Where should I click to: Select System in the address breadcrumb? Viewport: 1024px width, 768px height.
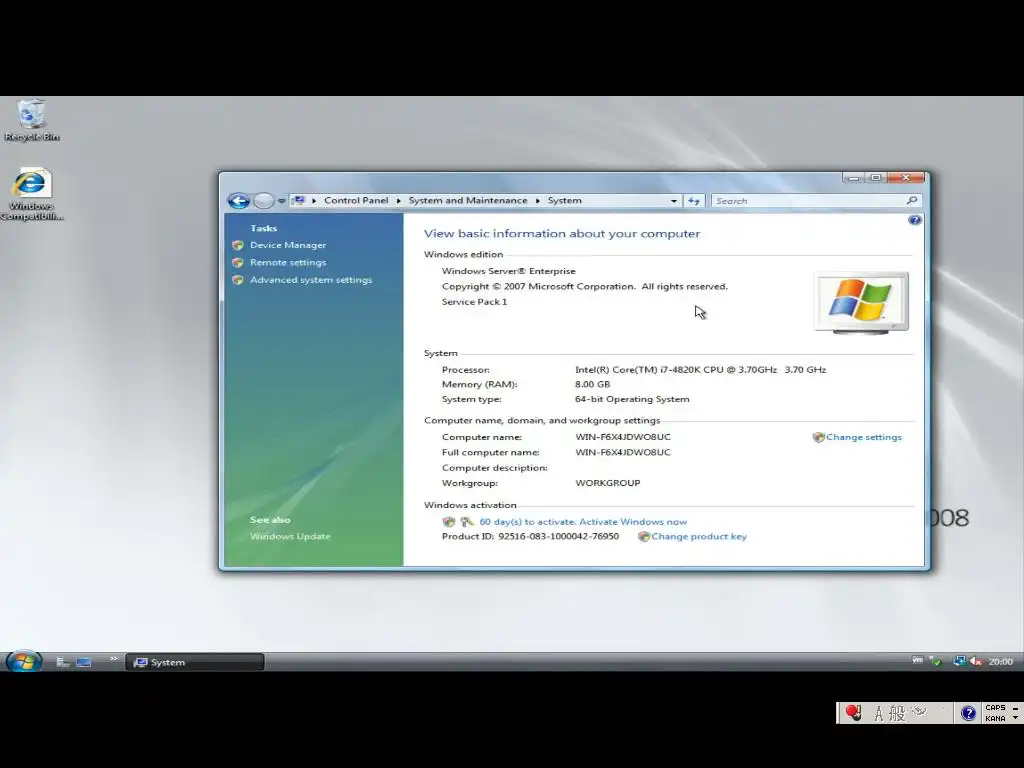click(x=564, y=200)
